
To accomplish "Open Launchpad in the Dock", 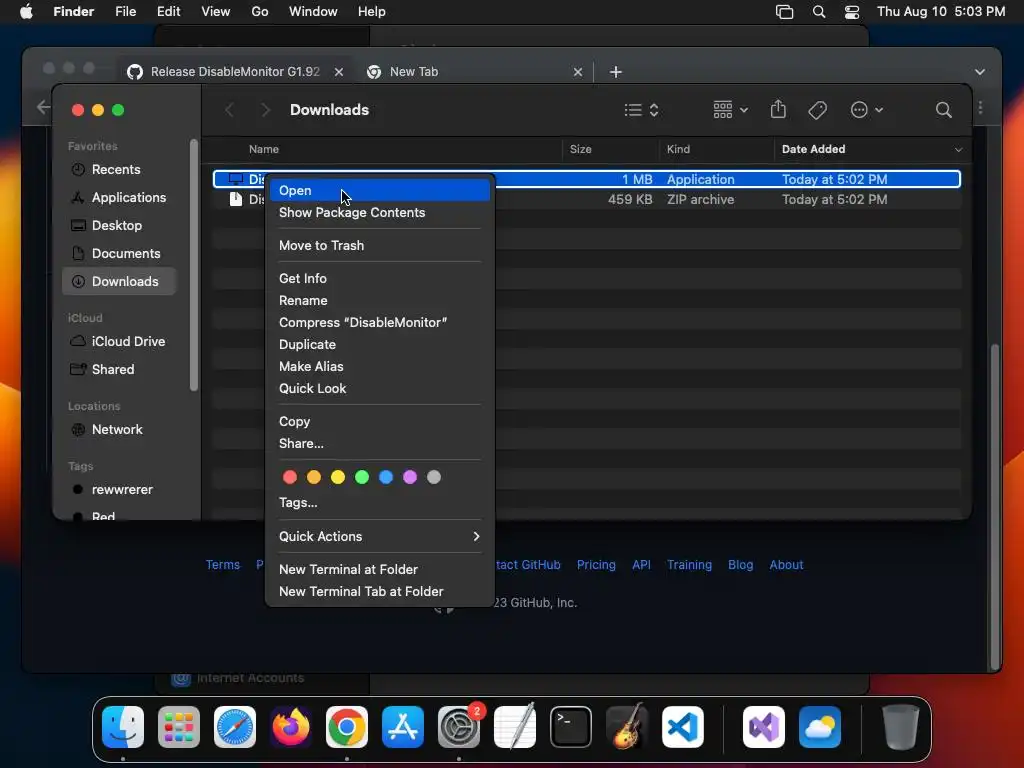I will click(x=179, y=727).
